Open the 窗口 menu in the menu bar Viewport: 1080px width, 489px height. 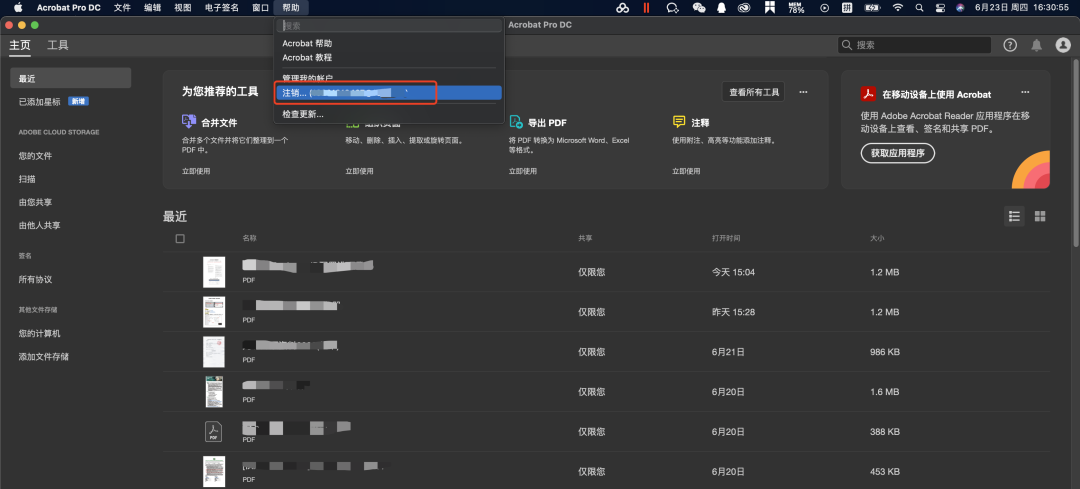point(260,8)
